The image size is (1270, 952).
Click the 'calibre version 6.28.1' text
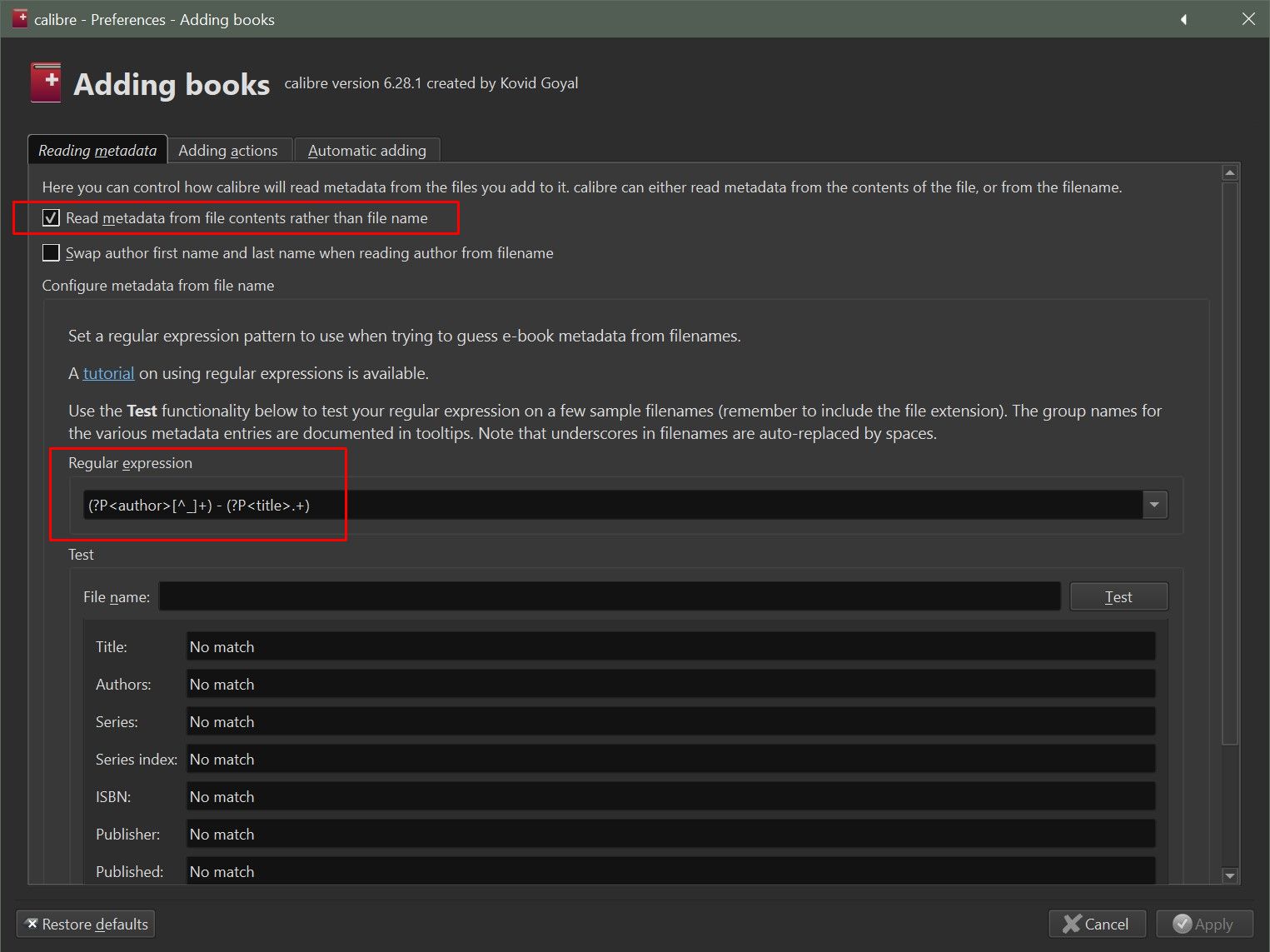click(353, 83)
